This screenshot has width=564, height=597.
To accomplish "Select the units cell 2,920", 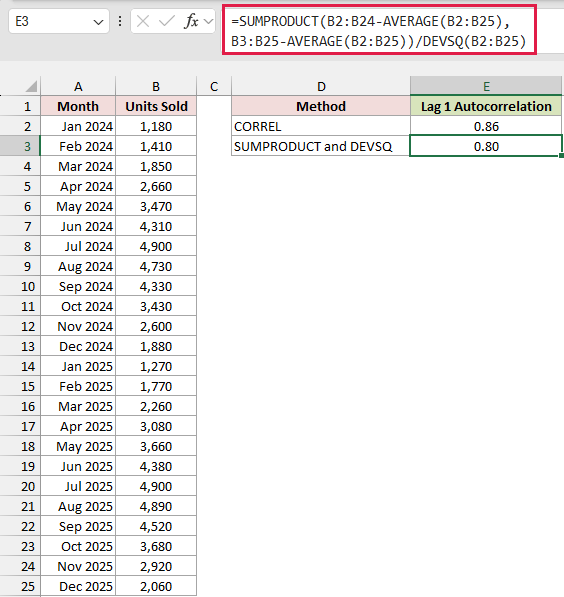I will click(x=156, y=566).
